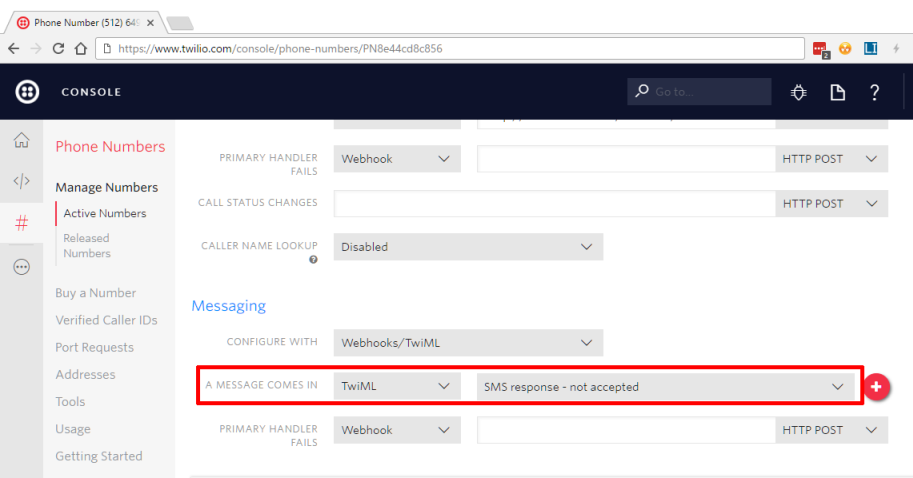Click the Caller Name Lookup info icon
The image size is (913, 478).
click(x=313, y=260)
